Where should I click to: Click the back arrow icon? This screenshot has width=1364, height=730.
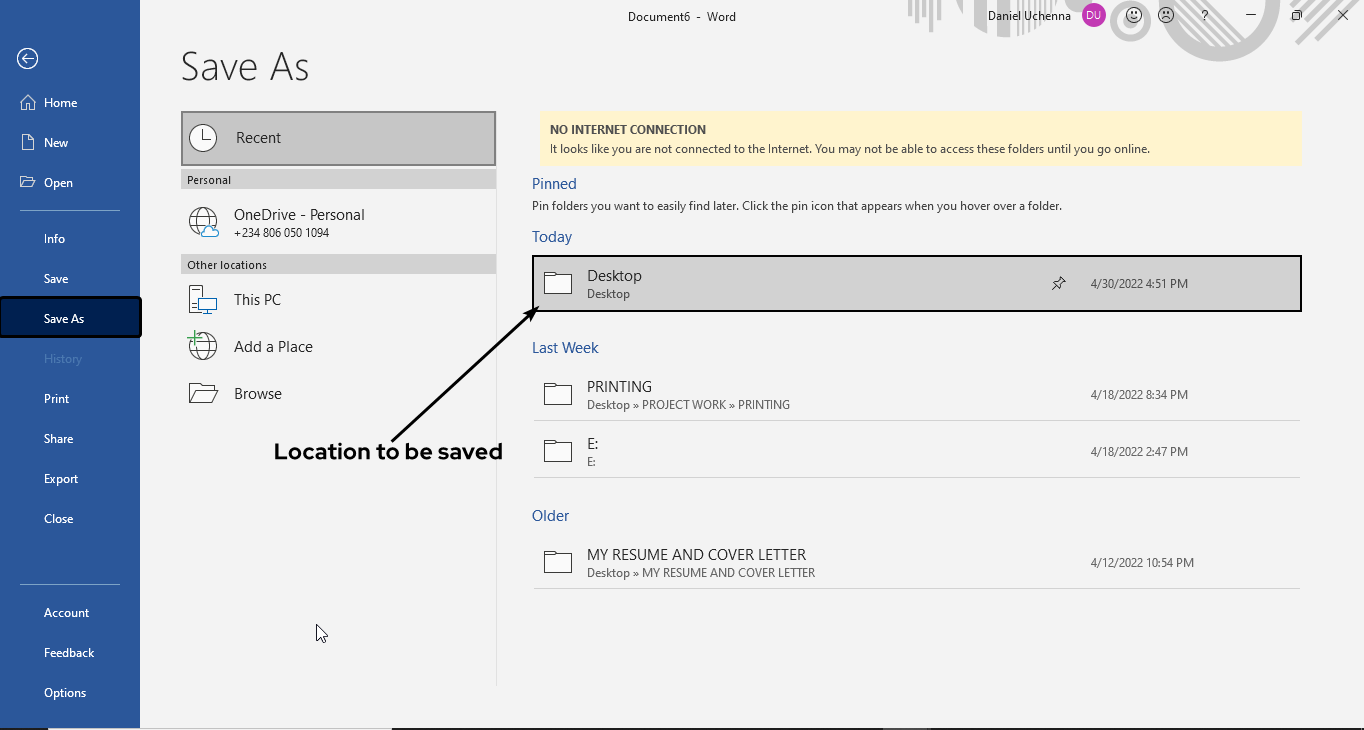pos(28,59)
